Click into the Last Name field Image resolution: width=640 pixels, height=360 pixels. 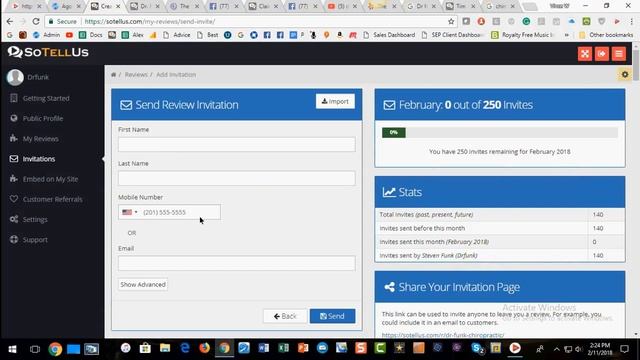click(x=237, y=178)
